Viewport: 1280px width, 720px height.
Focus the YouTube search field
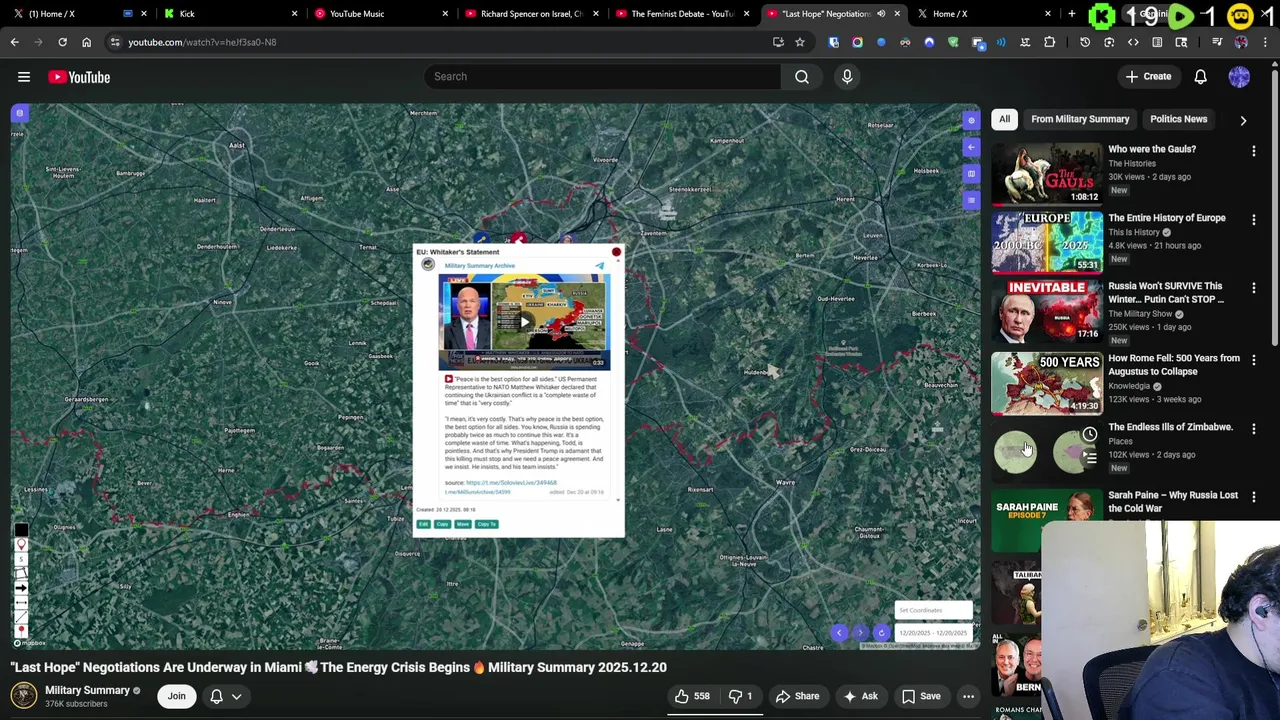602,77
